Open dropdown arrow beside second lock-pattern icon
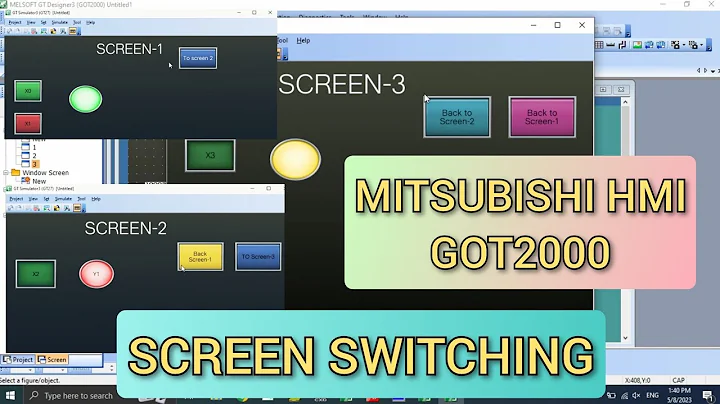Screen dimensions: 720x404 pyautogui.click(x=702, y=45)
